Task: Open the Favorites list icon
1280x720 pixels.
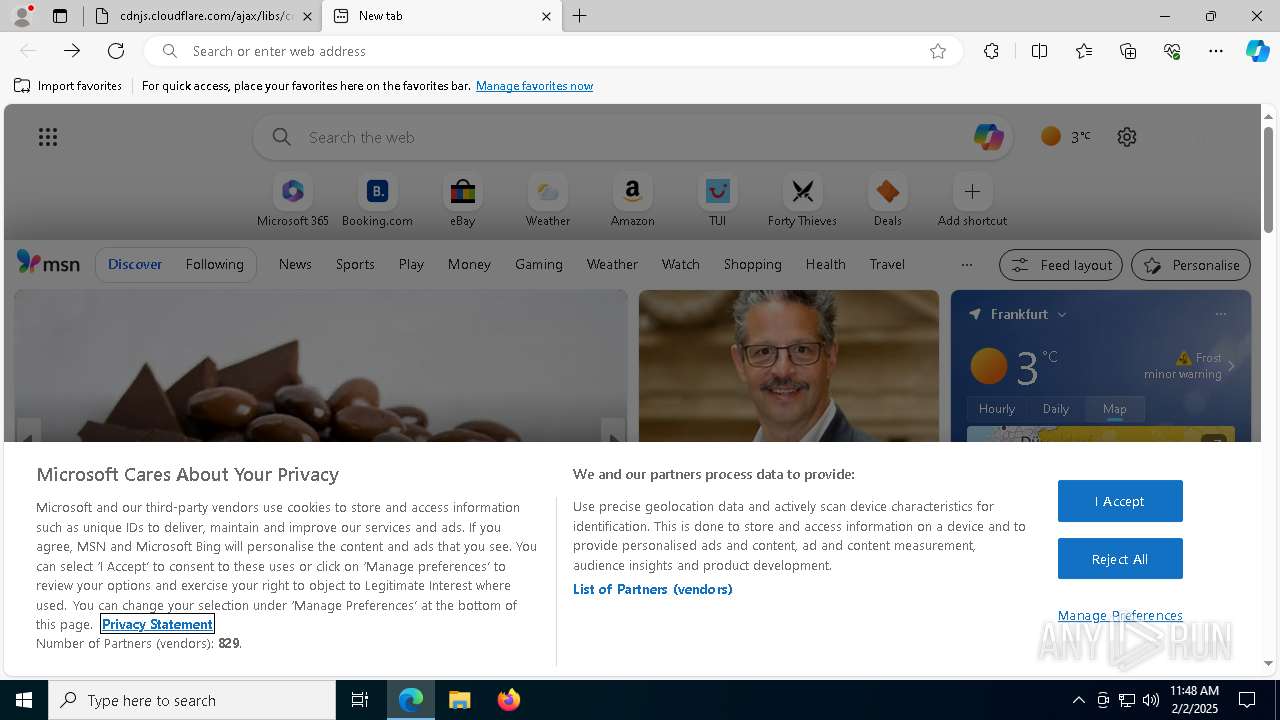Action: click(x=1084, y=51)
